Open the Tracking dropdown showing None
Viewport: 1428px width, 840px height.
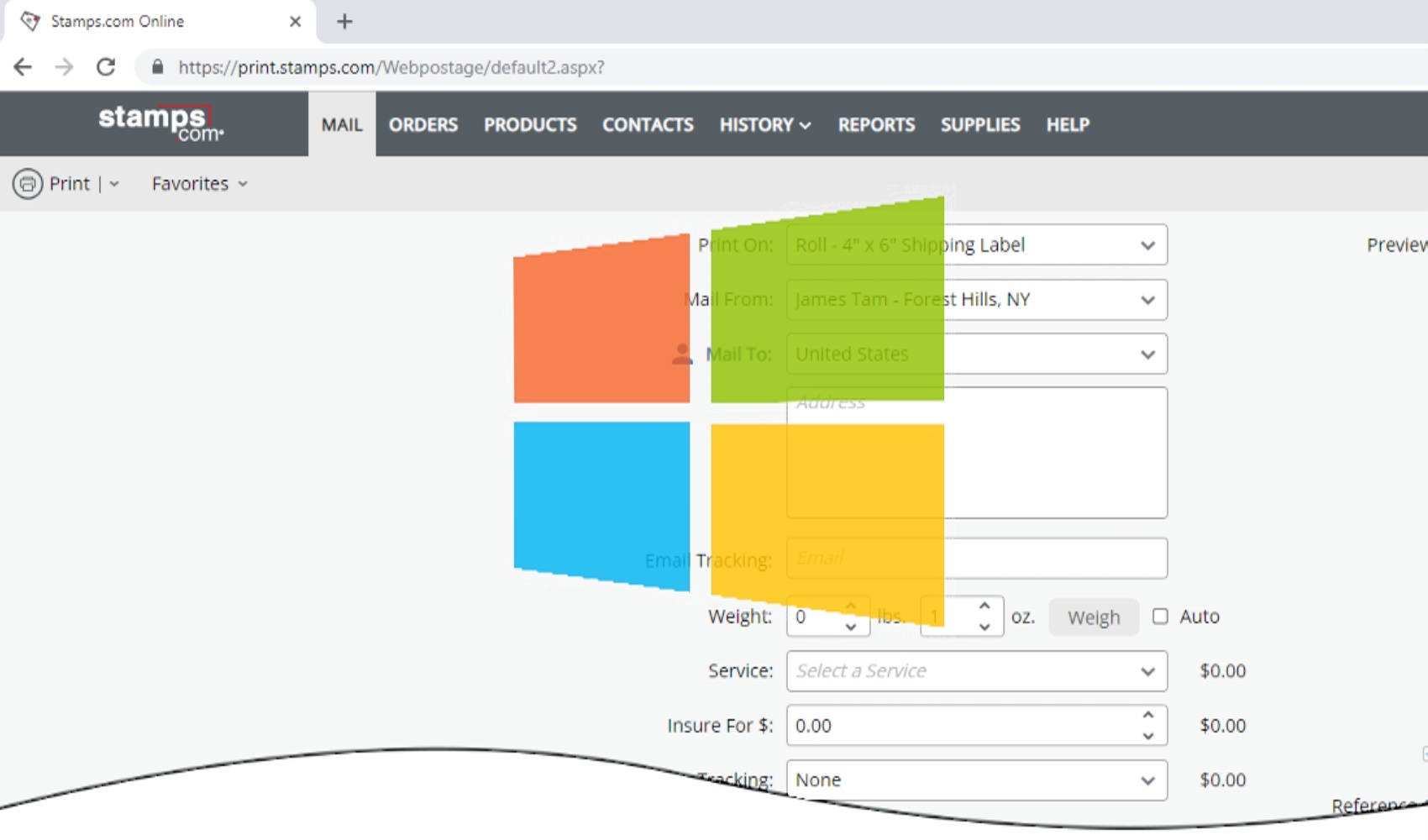977,780
